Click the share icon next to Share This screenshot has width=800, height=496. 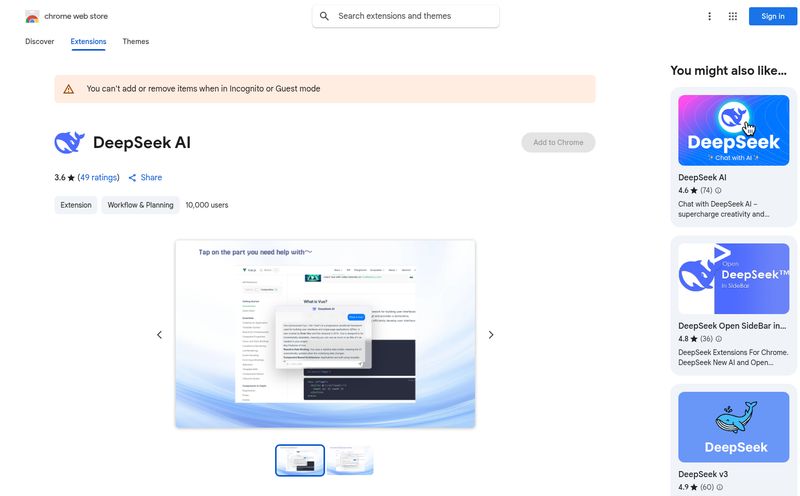coord(132,178)
